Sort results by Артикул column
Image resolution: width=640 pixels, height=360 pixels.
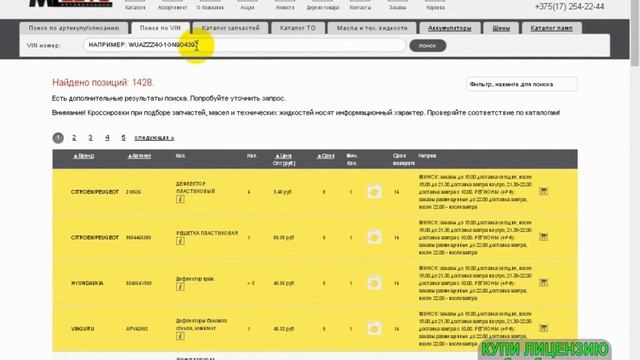click(140, 156)
